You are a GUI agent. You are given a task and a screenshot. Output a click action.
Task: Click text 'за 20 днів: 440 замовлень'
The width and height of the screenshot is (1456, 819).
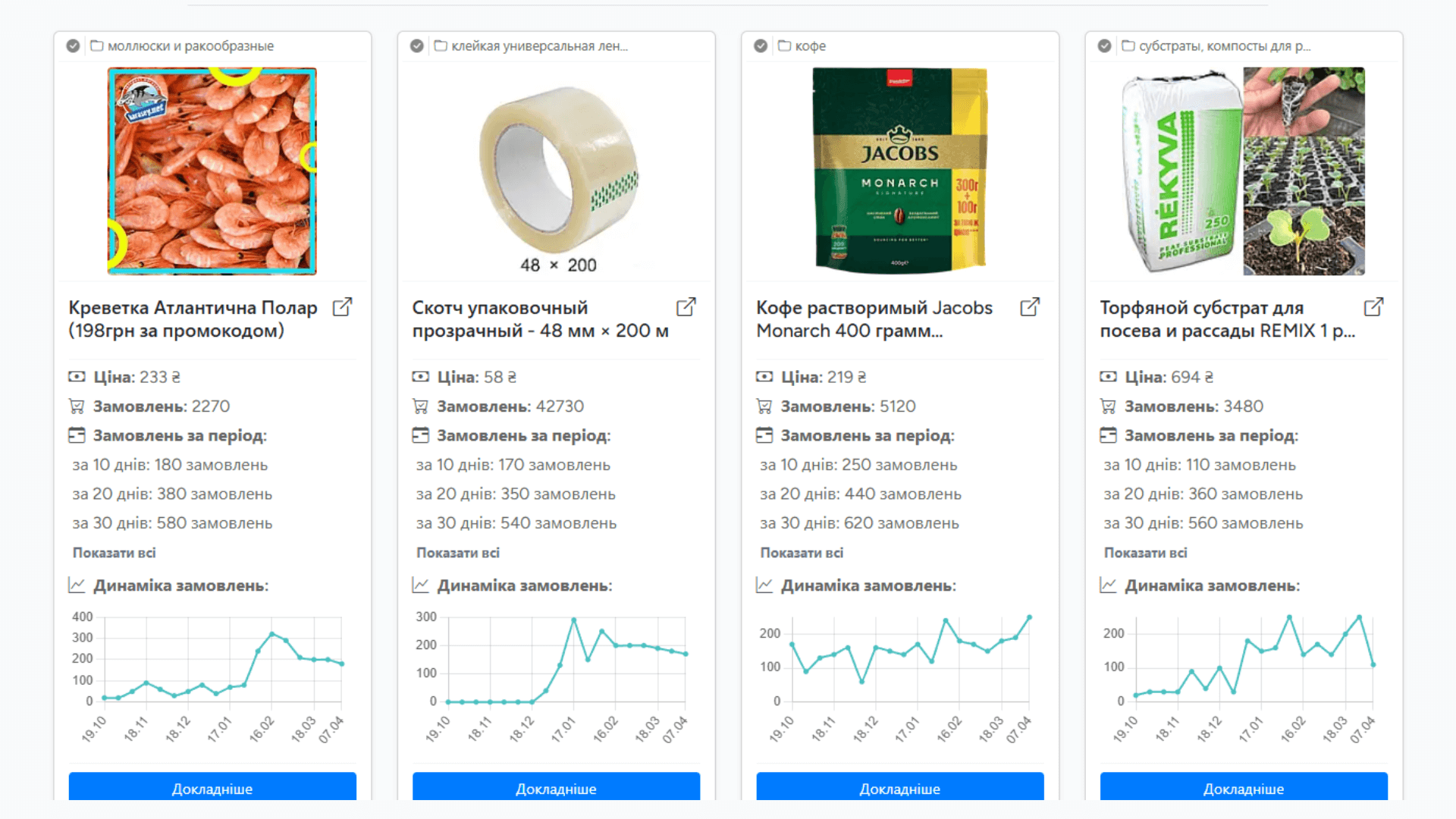[861, 494]
